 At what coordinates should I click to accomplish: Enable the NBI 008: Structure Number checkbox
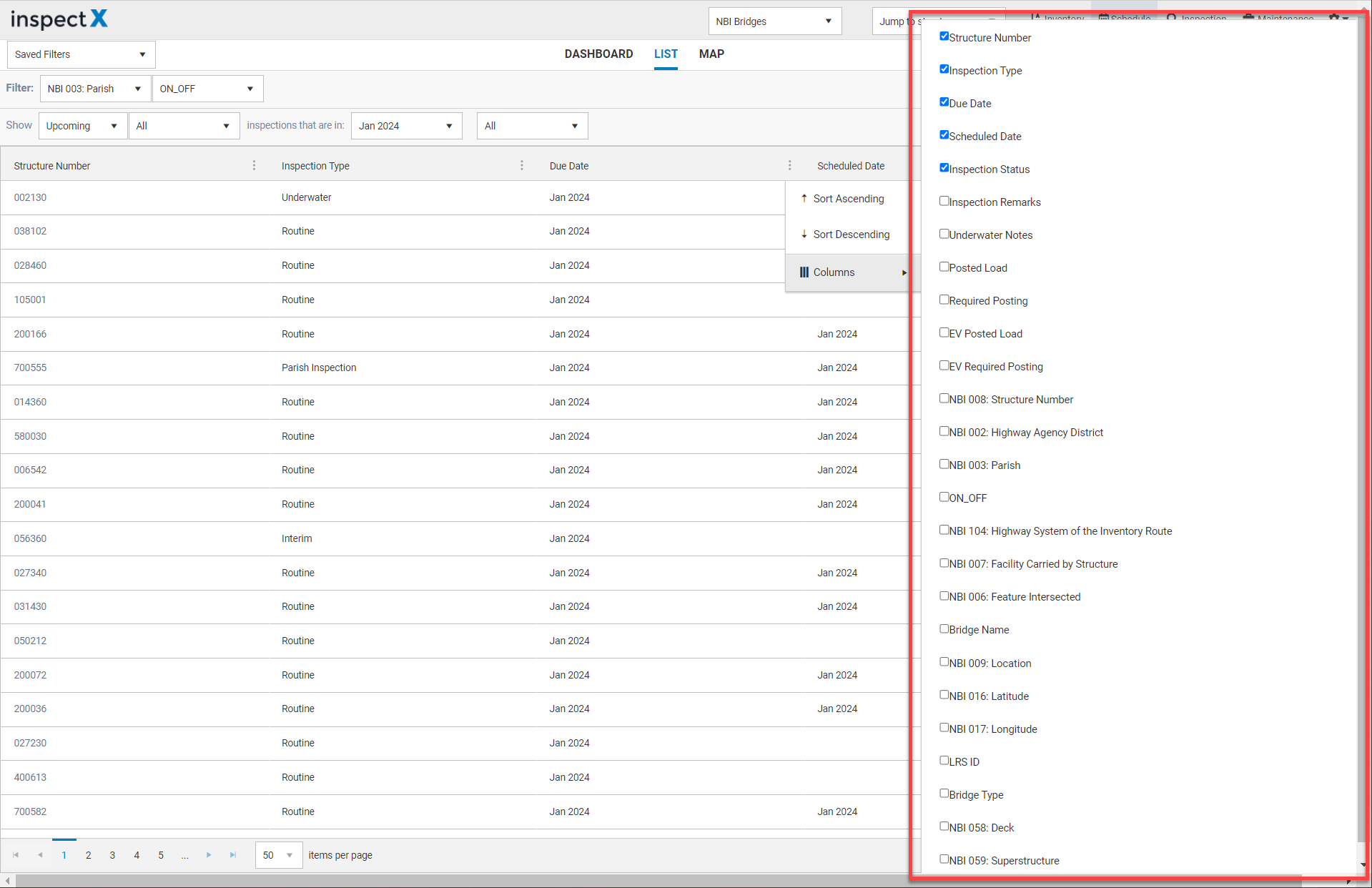[944, 398]
